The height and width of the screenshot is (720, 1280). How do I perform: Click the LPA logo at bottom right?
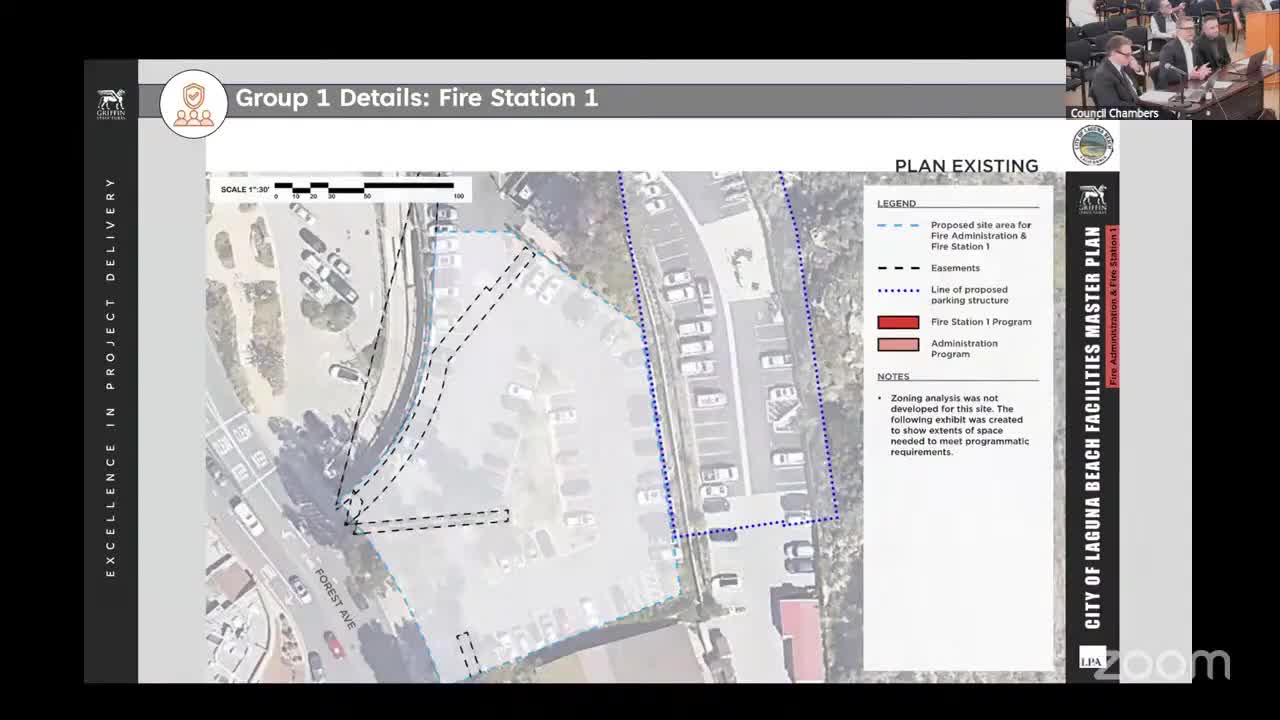point(1092,659)
